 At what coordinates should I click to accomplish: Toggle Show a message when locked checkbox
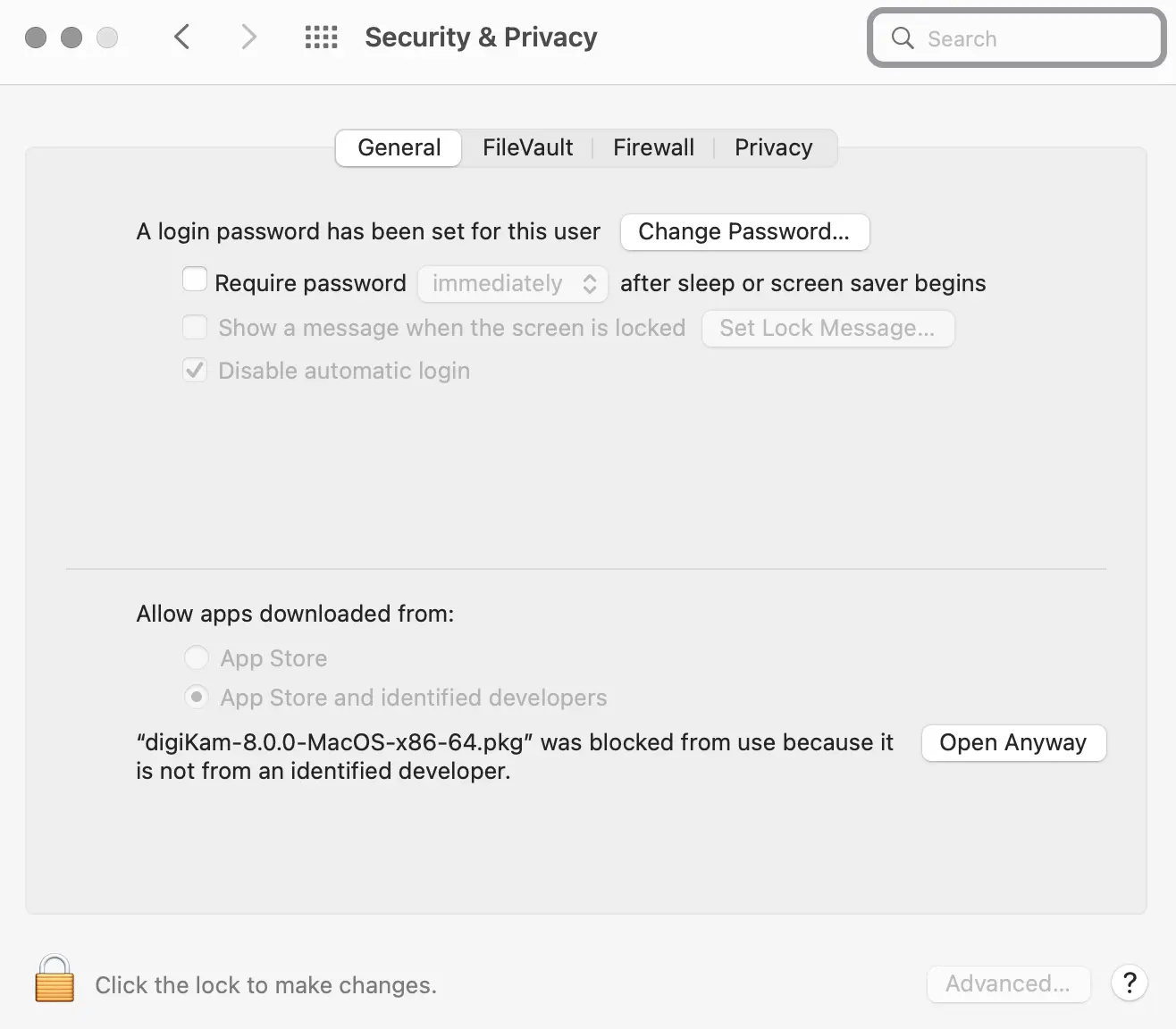click(x=195, y=327)
